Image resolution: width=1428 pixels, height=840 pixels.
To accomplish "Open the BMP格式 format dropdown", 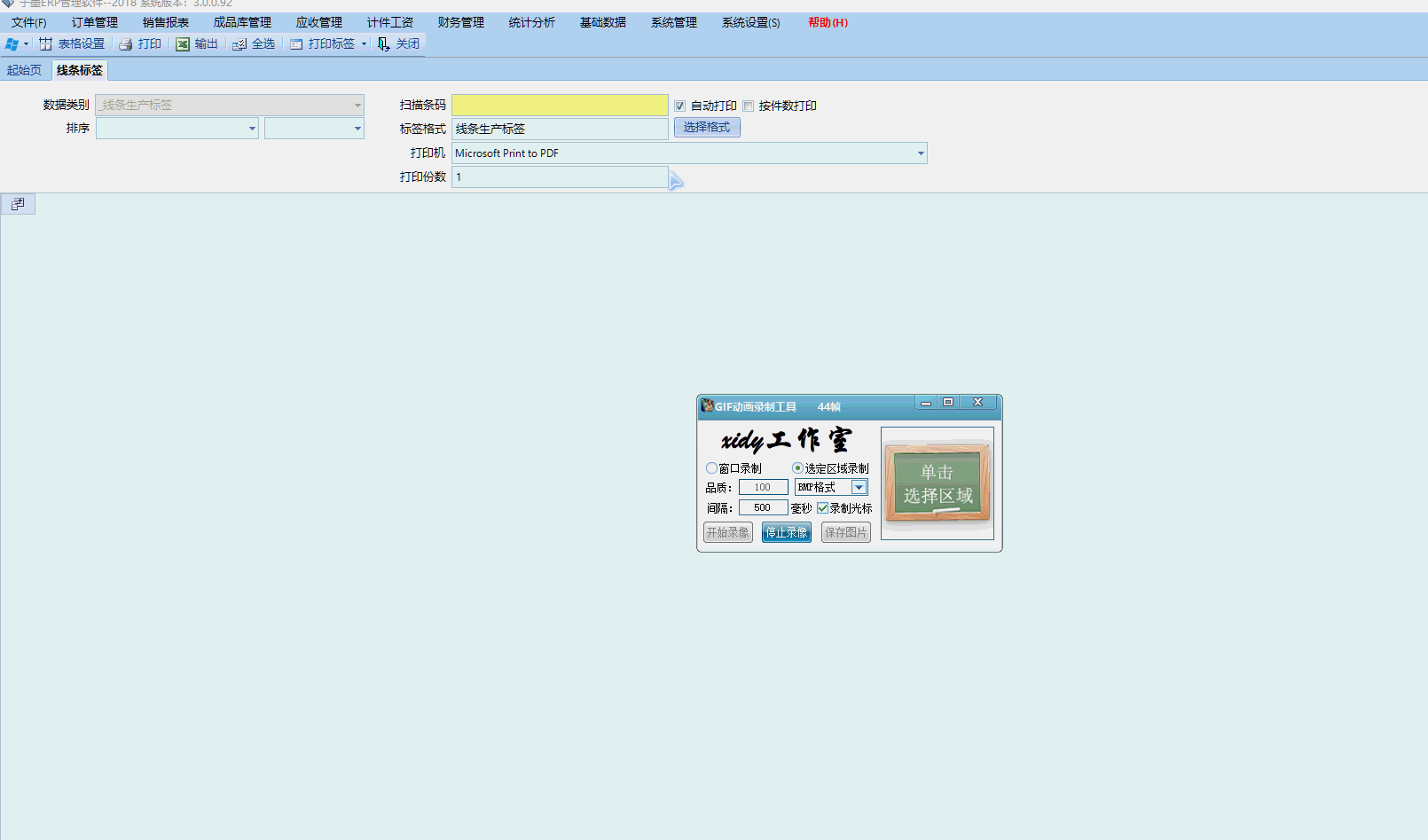I will coord(859,487).
